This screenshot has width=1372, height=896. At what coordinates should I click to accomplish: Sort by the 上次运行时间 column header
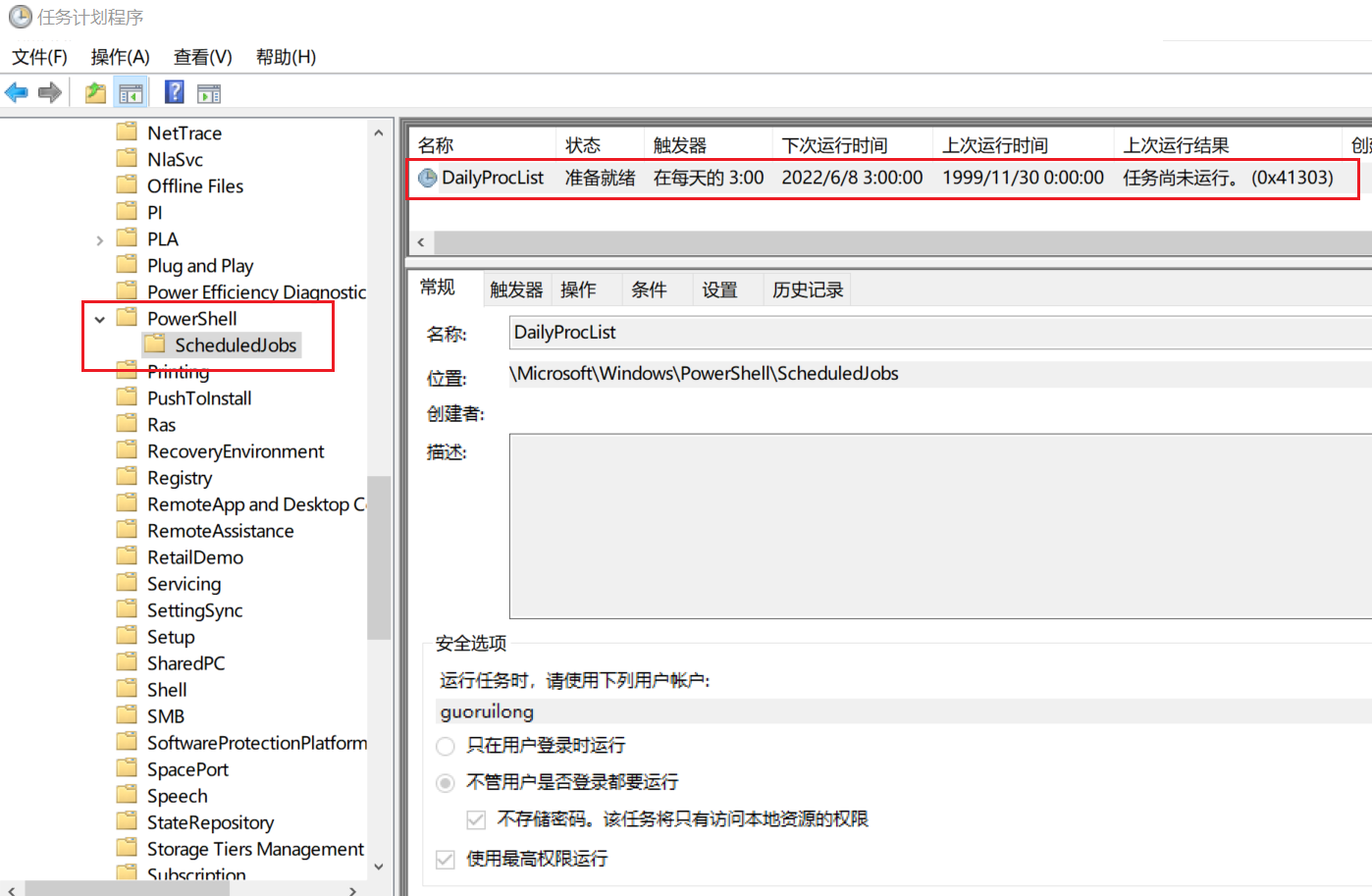pyautogui.click(x=1023, y=145)
